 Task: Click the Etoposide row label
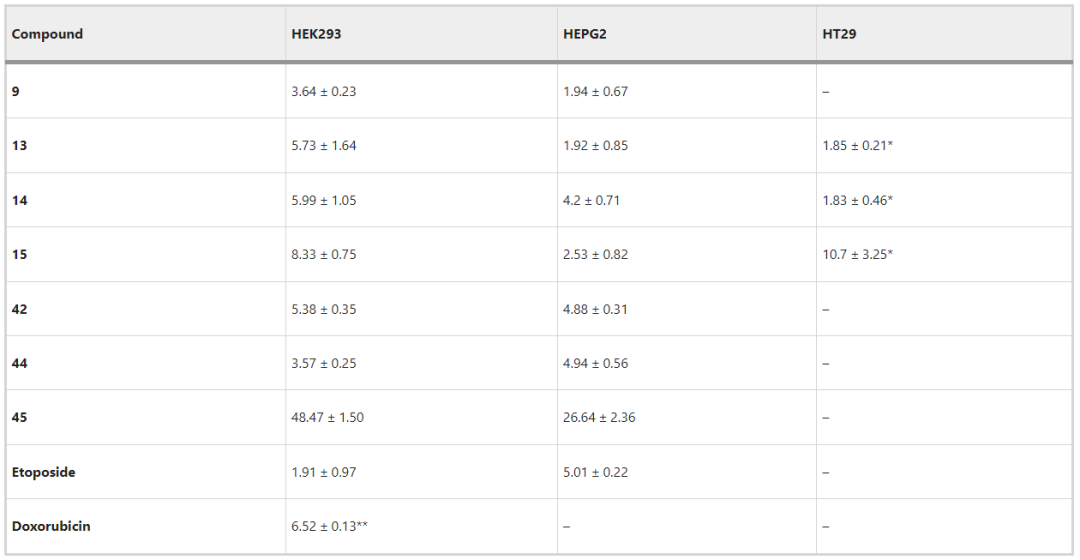43,472
